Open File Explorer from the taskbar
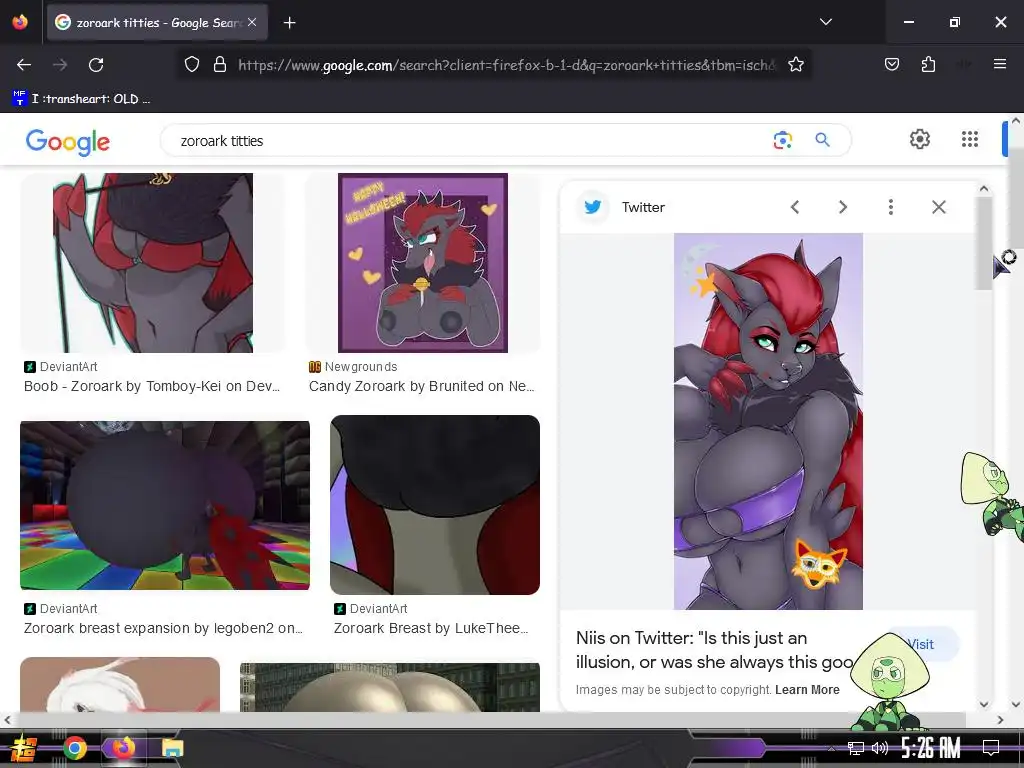The width and height of the screenshot is (1024, 768). tap(172, 748)
